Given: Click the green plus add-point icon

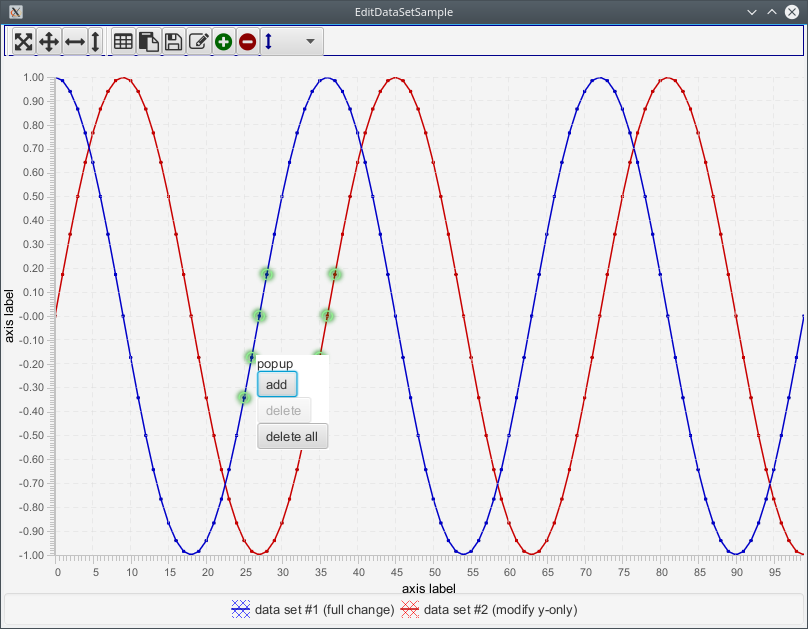Looking at the screenshot, I should pos(223,42).
